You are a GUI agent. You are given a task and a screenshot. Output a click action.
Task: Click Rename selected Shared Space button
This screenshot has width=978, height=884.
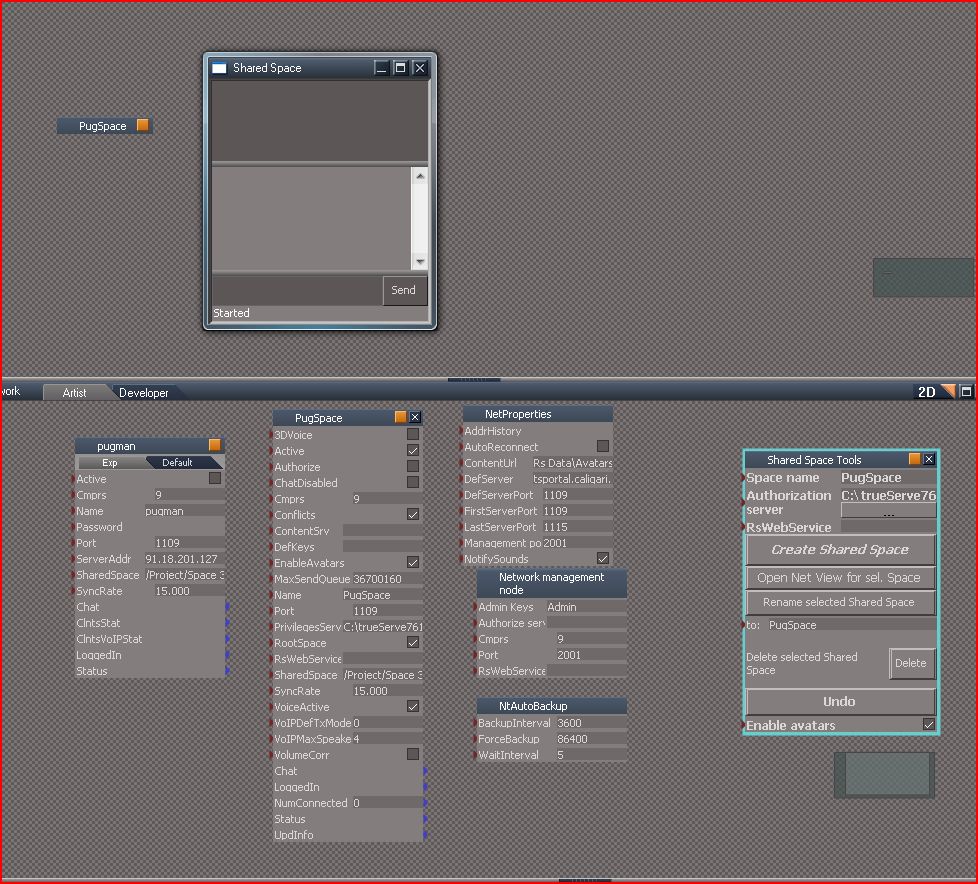840,602
